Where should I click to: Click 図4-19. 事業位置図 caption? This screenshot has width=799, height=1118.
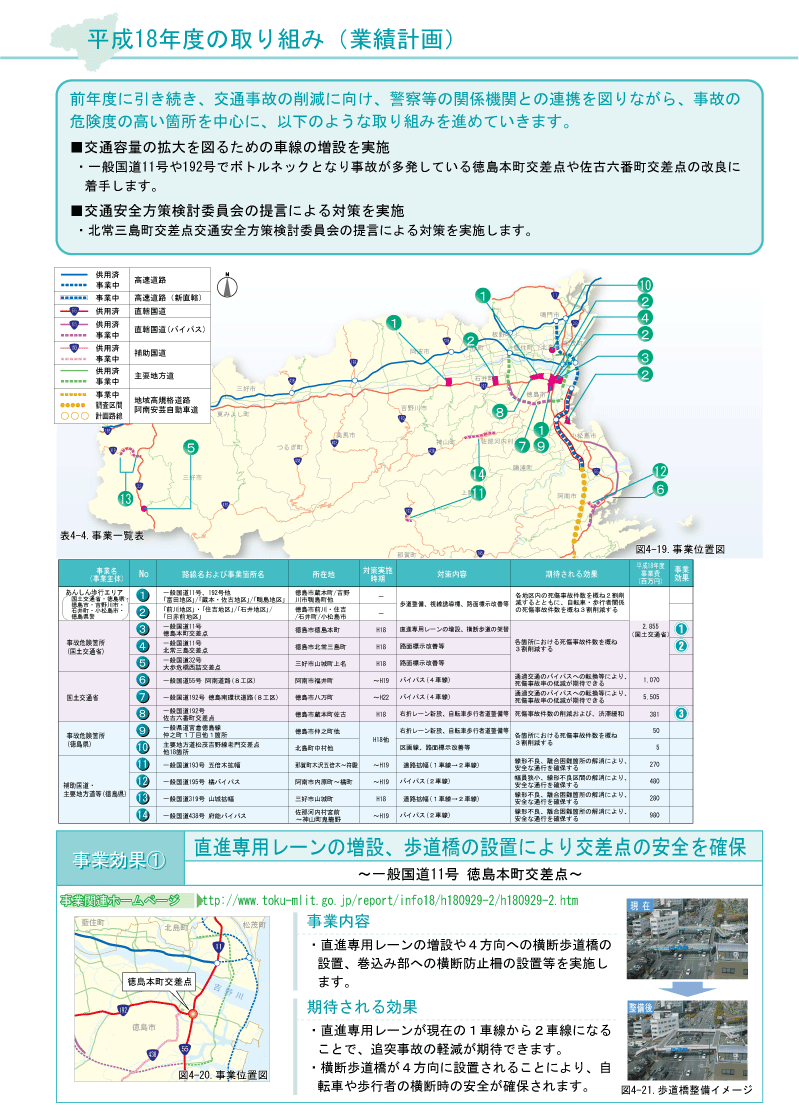pos(681,550)
